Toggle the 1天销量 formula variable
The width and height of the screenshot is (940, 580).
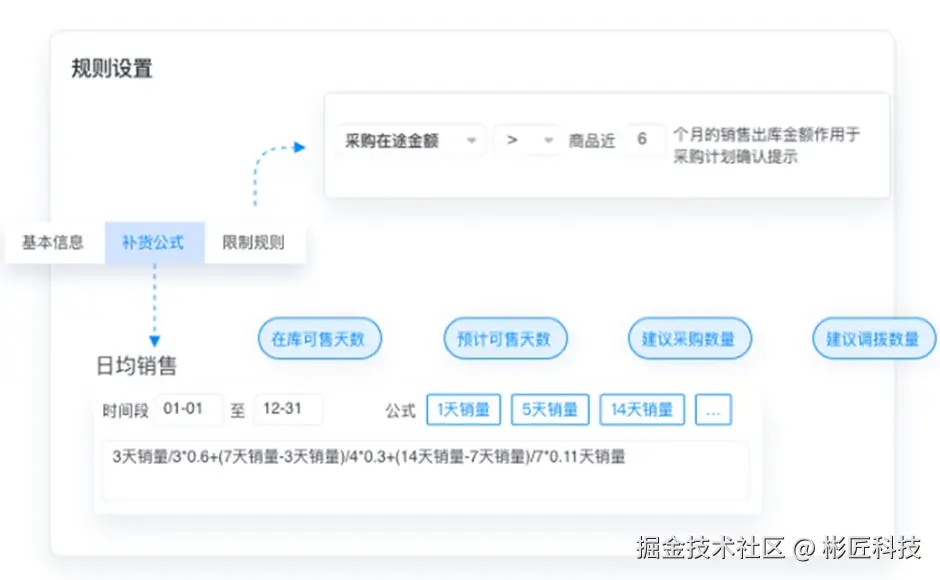[463, 409]
